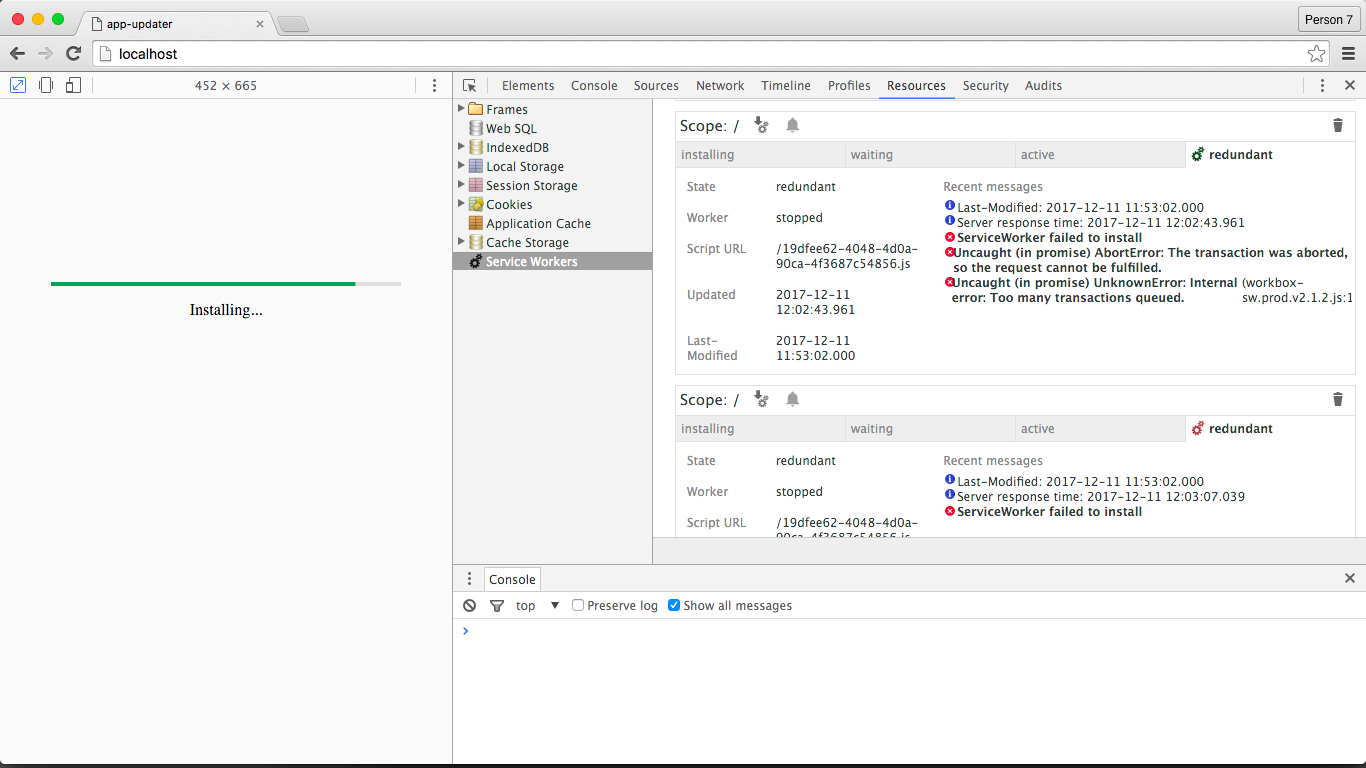Open the Security panel

[x=985, y=85]
